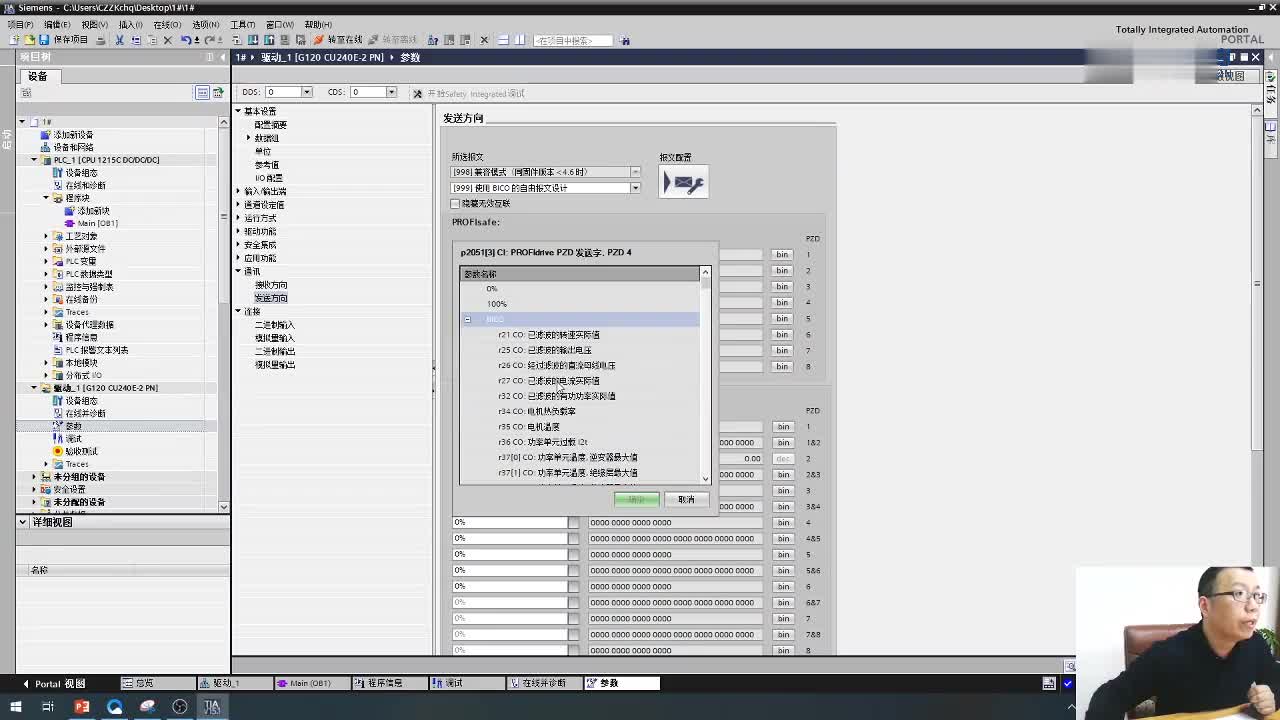The width and height of the screenshot is (1280, 720).
Task: Open the 在线(O) menu
Action: (167, 24)
